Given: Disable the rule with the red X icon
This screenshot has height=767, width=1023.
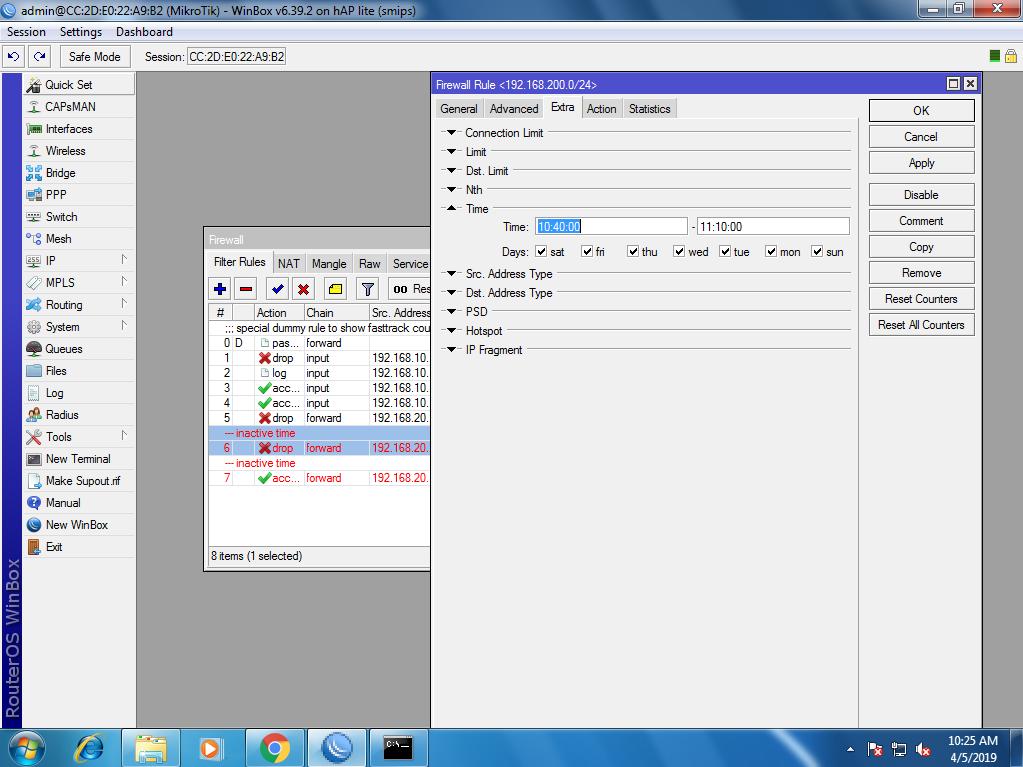Looking at the screenshot, I should pyautogui.click(x=303, y=289).
